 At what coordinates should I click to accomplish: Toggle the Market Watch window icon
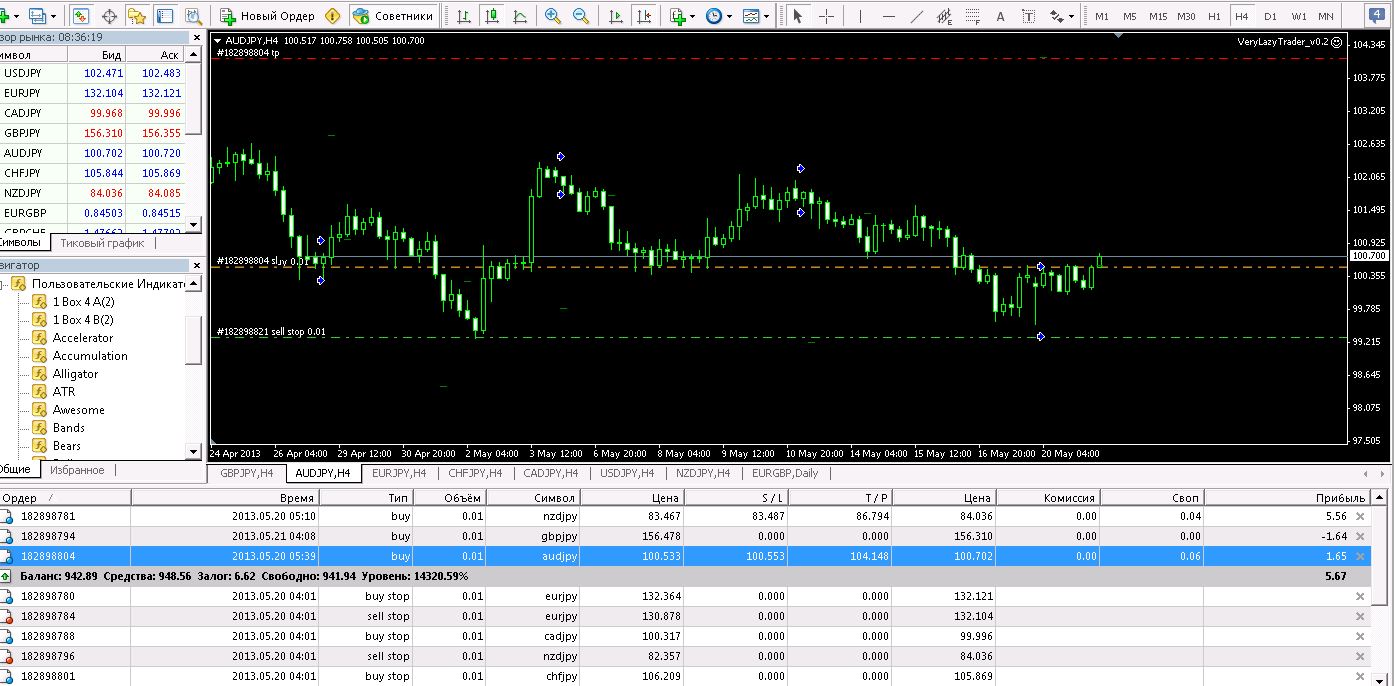[81, 16]
